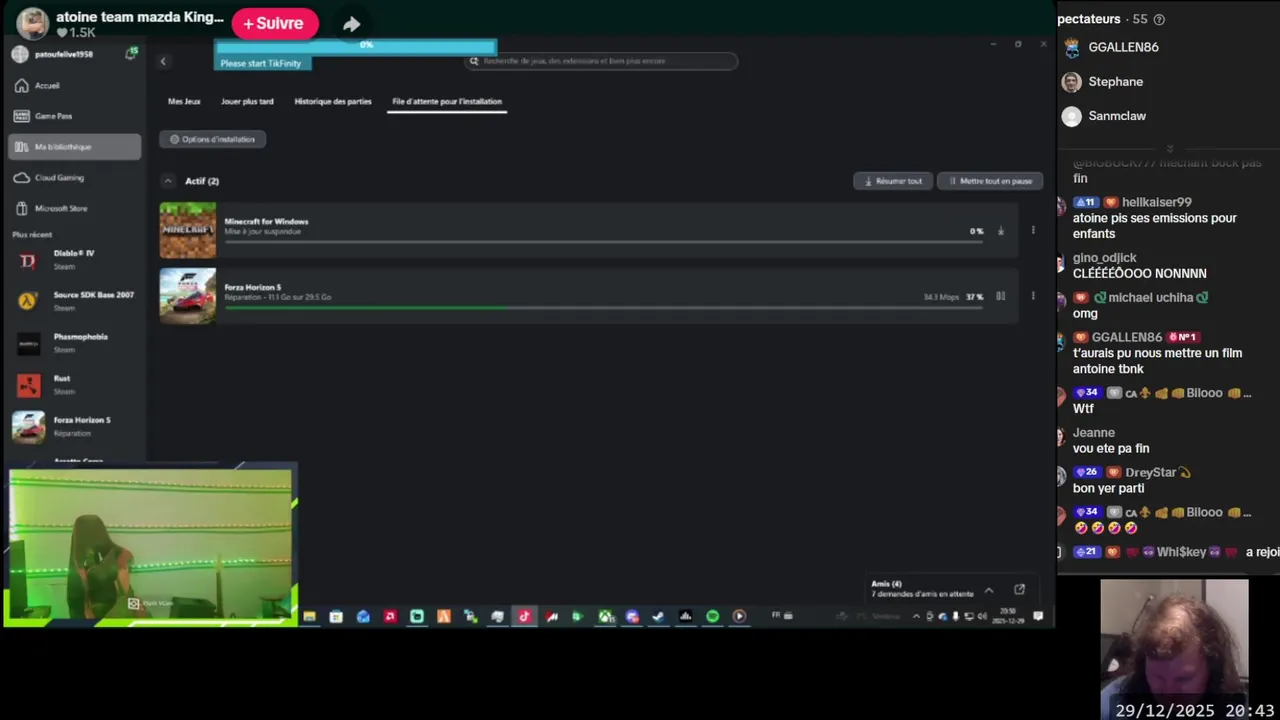Click hellkaiser99 username in chat
This screenshot has width=1280, height=720.
[1157, 202]
